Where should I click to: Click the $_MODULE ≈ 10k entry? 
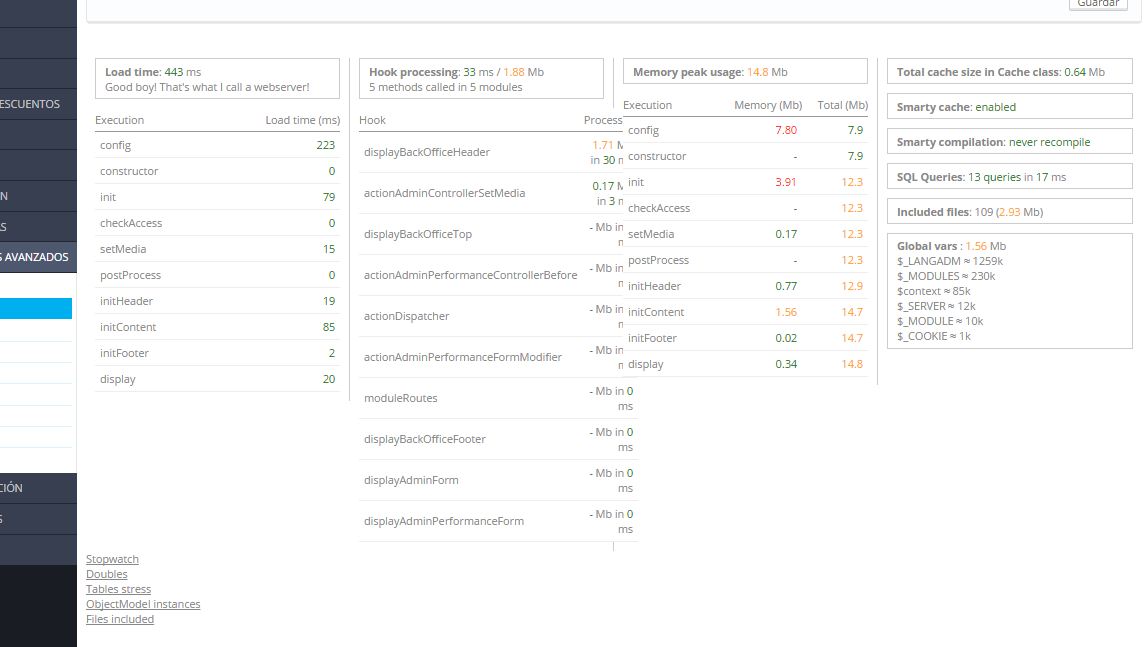tap(940, 321)
